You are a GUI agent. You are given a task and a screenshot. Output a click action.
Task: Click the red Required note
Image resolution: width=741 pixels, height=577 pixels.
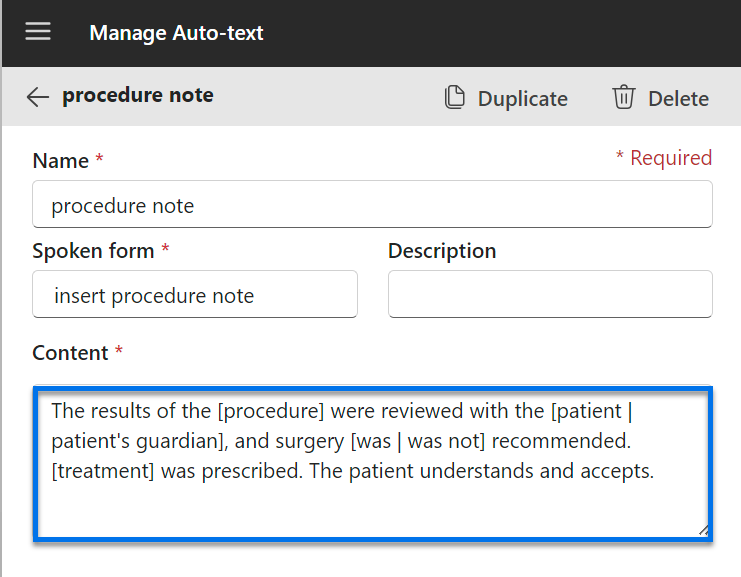pos(663,158)
